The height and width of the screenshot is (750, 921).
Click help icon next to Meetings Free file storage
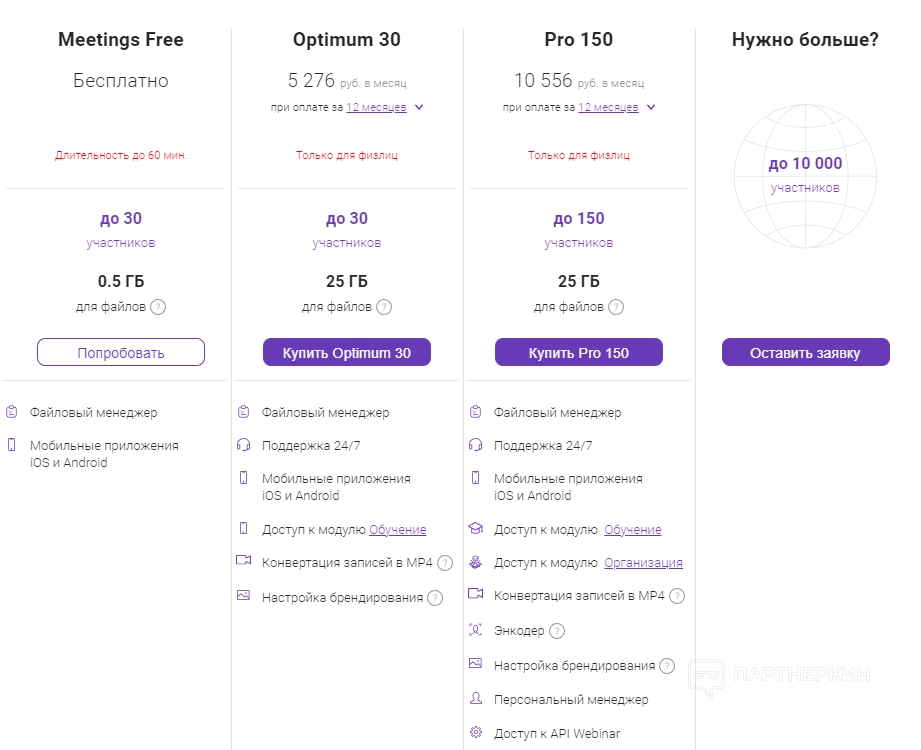coord(158,307)
